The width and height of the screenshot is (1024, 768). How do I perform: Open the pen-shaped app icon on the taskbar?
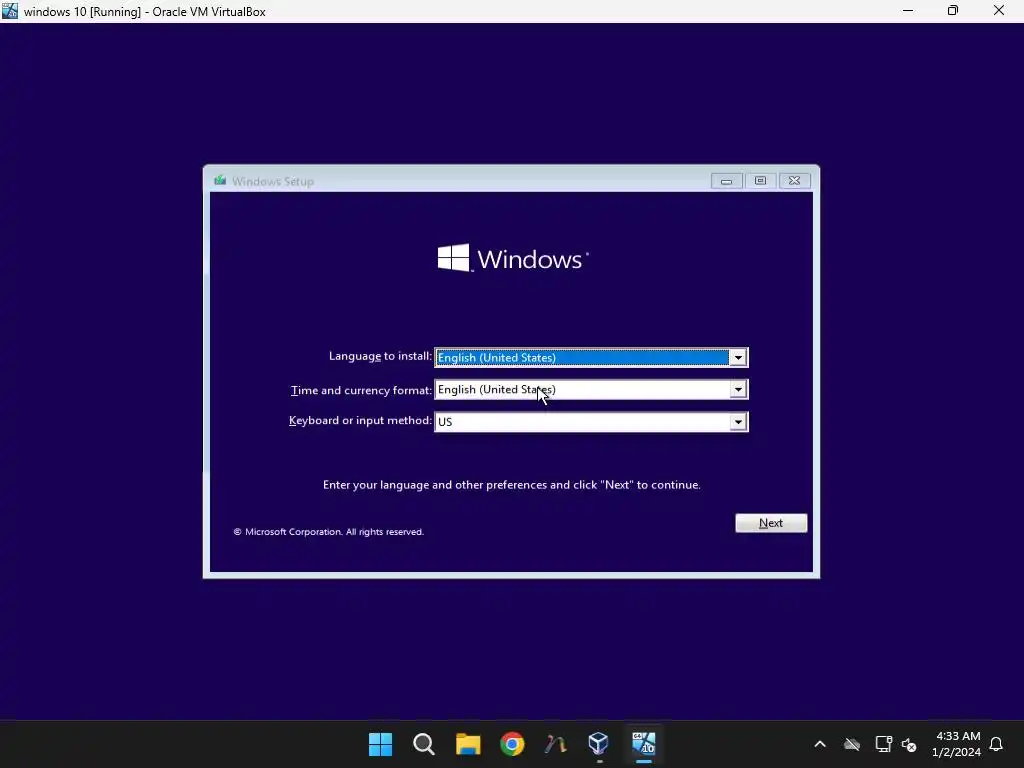point(556,744)
